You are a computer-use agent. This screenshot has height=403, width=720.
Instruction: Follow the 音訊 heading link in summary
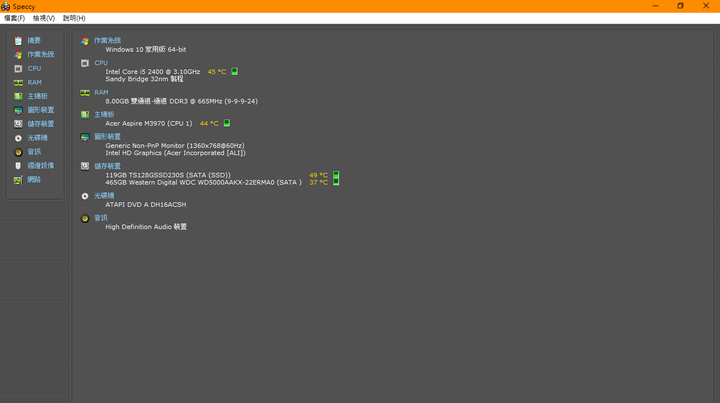101,218
